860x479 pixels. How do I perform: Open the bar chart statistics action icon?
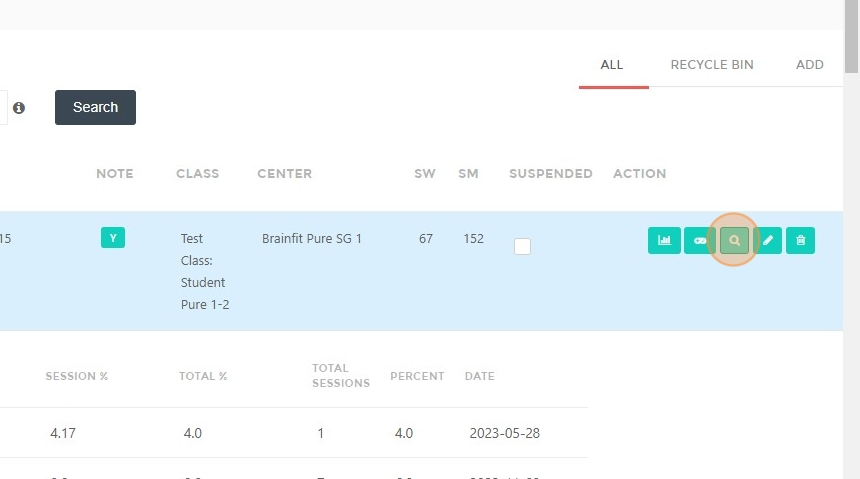pyautogui.click(x=664, y=240)
